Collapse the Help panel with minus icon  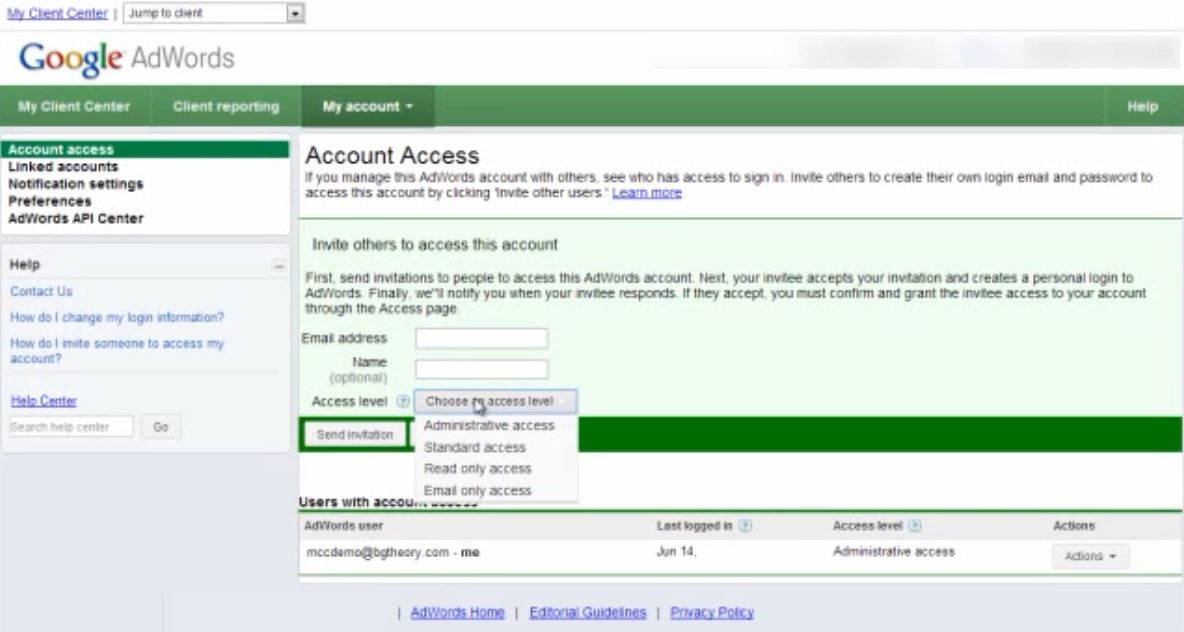pyautogui.click(x=279, y=265)
